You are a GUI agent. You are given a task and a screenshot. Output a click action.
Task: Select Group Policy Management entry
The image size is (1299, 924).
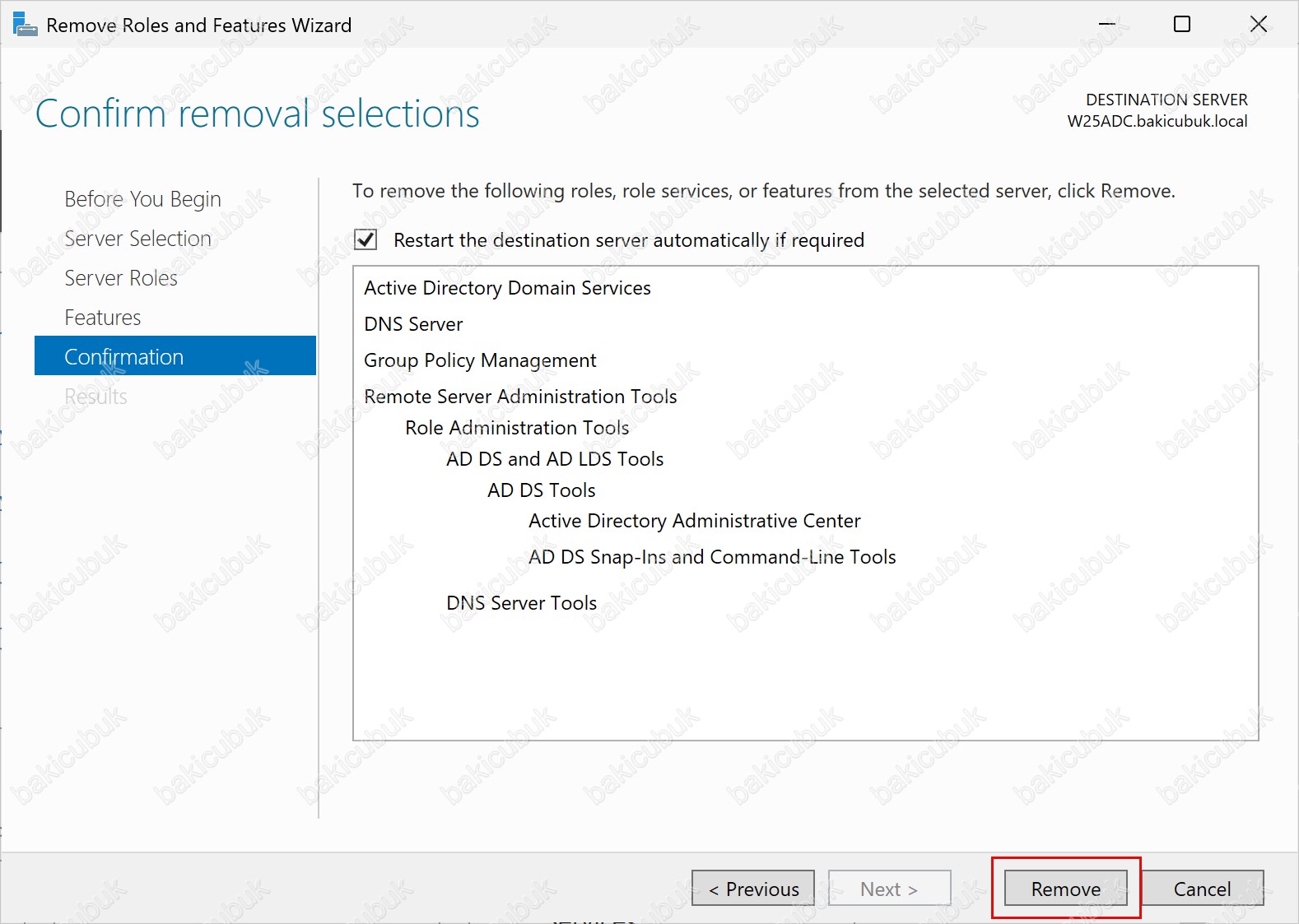pos(480,360)
